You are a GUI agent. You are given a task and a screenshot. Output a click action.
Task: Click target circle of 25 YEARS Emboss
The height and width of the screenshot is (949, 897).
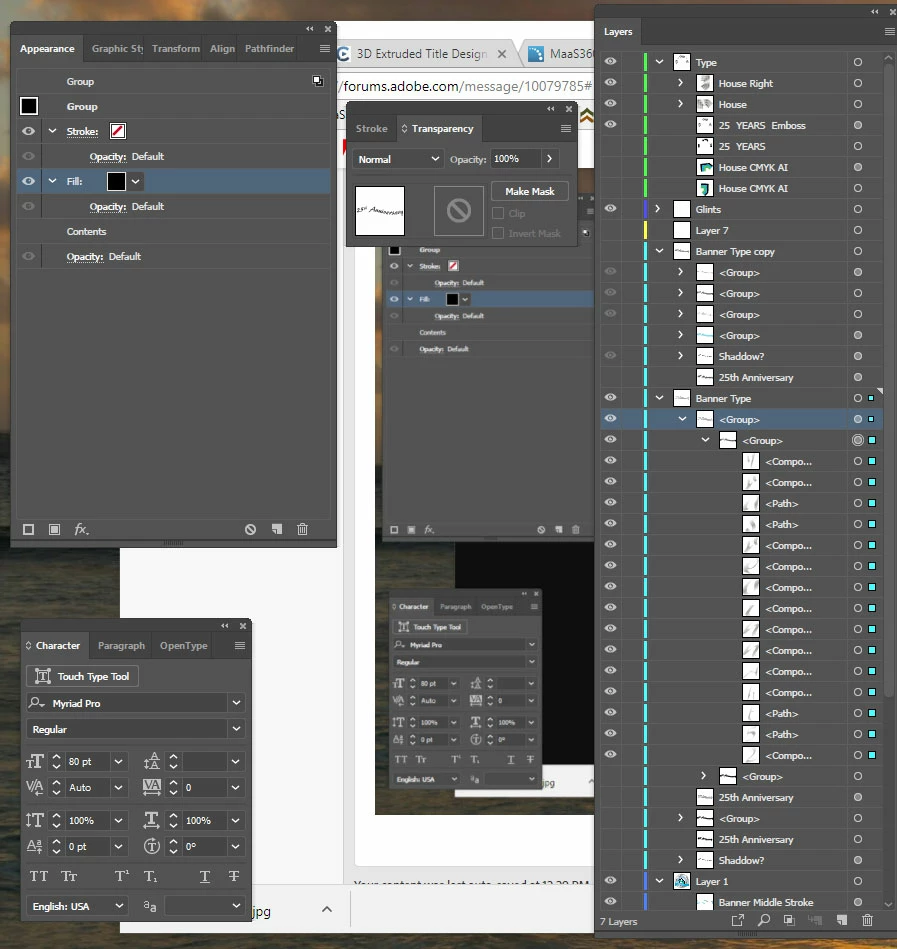[858, 125]
